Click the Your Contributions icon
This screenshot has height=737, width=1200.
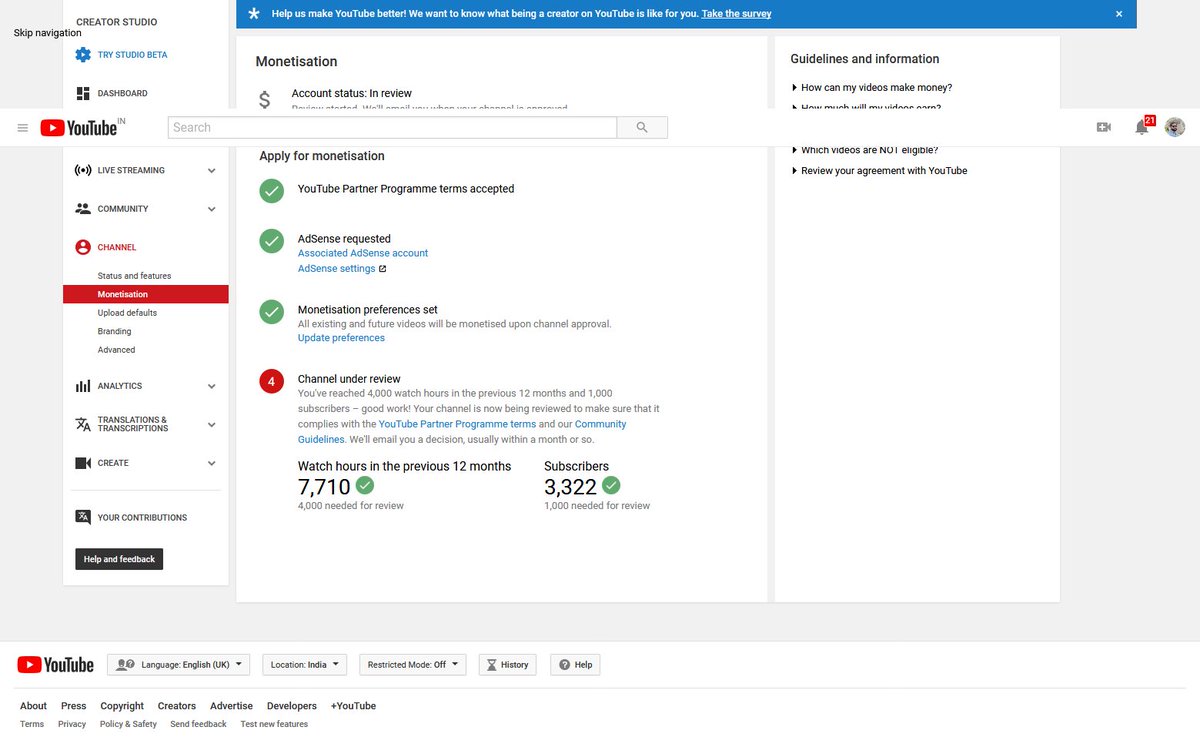point(83,517)
